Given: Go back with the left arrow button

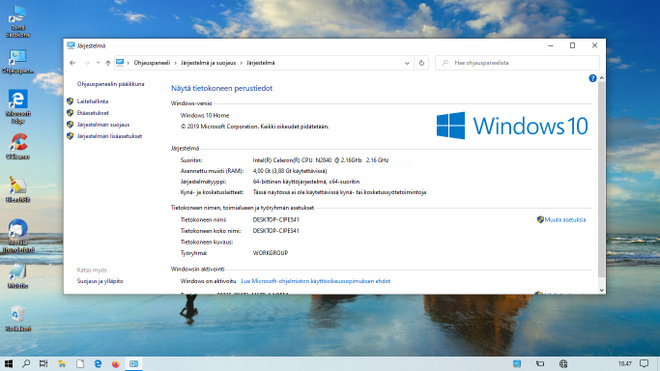Looking at the screenshot, I should pos(72,63).
